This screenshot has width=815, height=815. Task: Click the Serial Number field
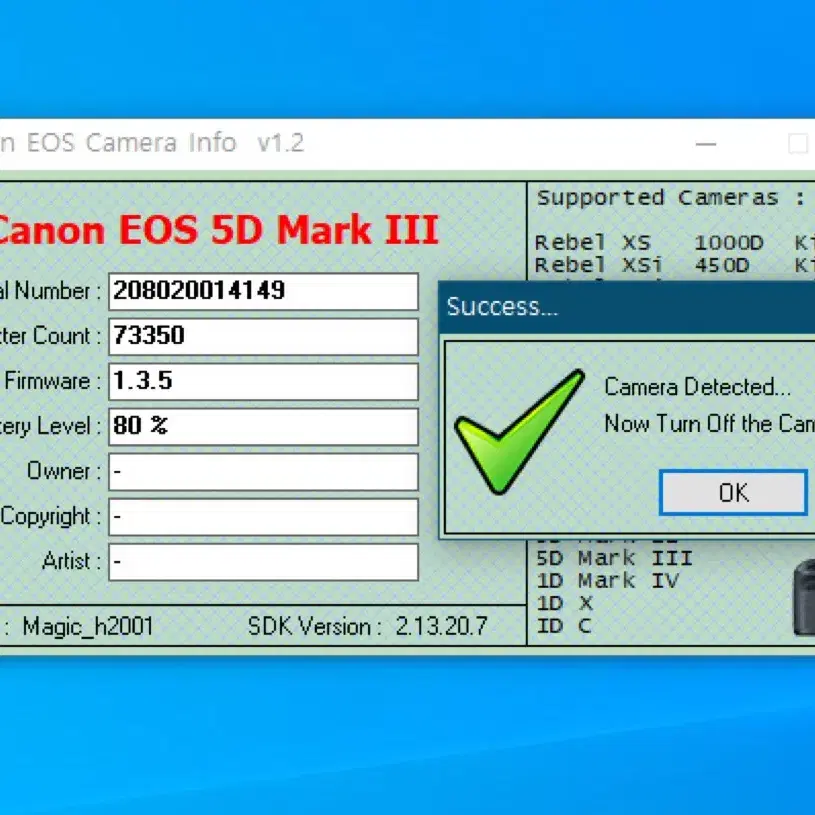click(264, 291)
